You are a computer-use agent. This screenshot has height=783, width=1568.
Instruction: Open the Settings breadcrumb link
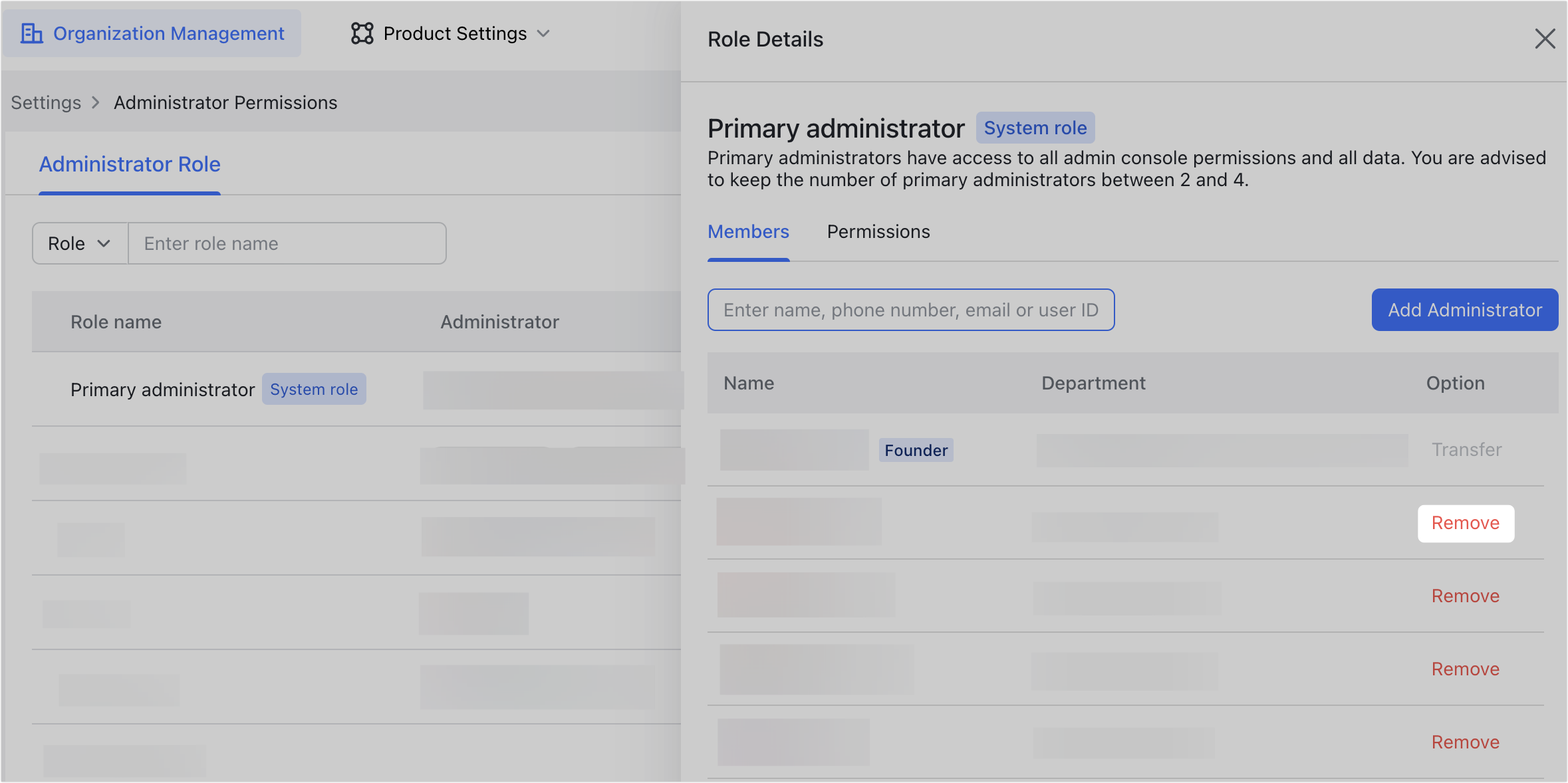point(45,102)
